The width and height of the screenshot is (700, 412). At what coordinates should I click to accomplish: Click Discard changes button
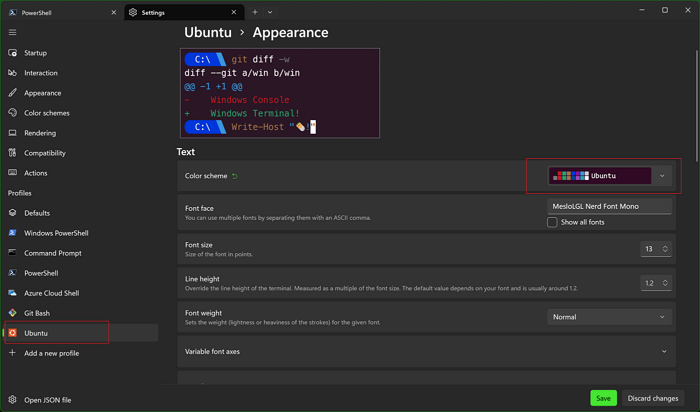(653, 398)
